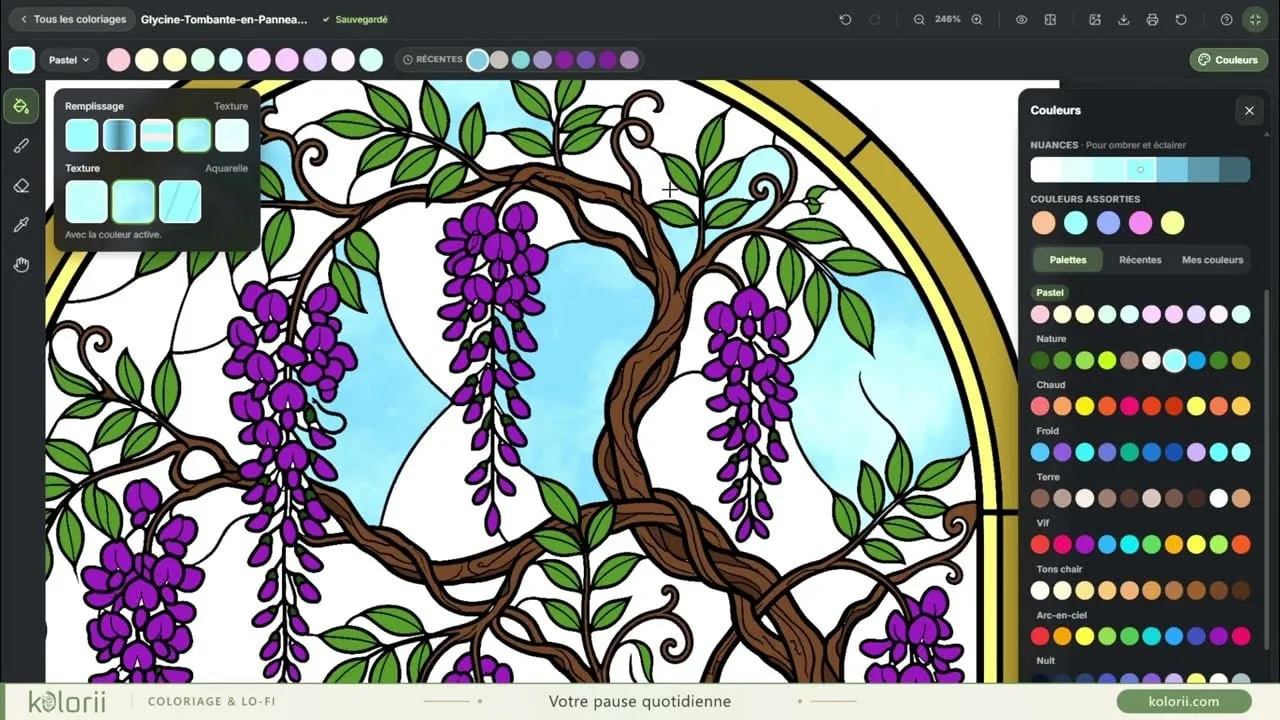
Task: Click the reset coloring icon
Action: [x=1181, y=19]
